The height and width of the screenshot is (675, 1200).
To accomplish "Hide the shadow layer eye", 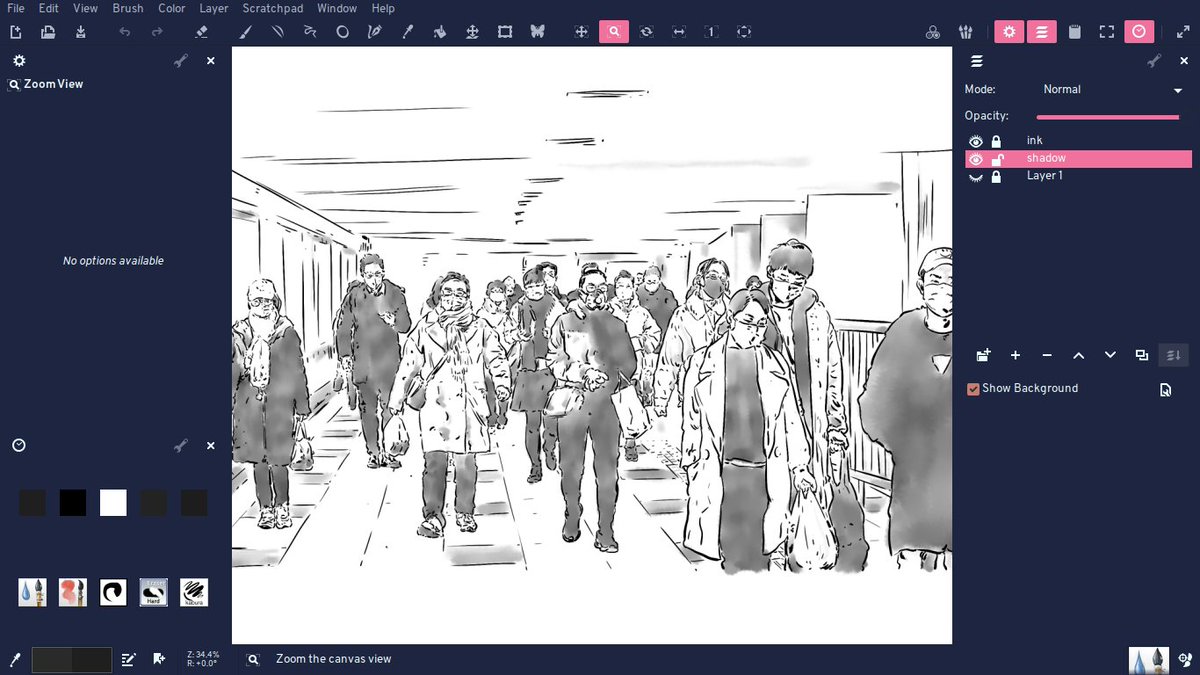I will point(976,159).
